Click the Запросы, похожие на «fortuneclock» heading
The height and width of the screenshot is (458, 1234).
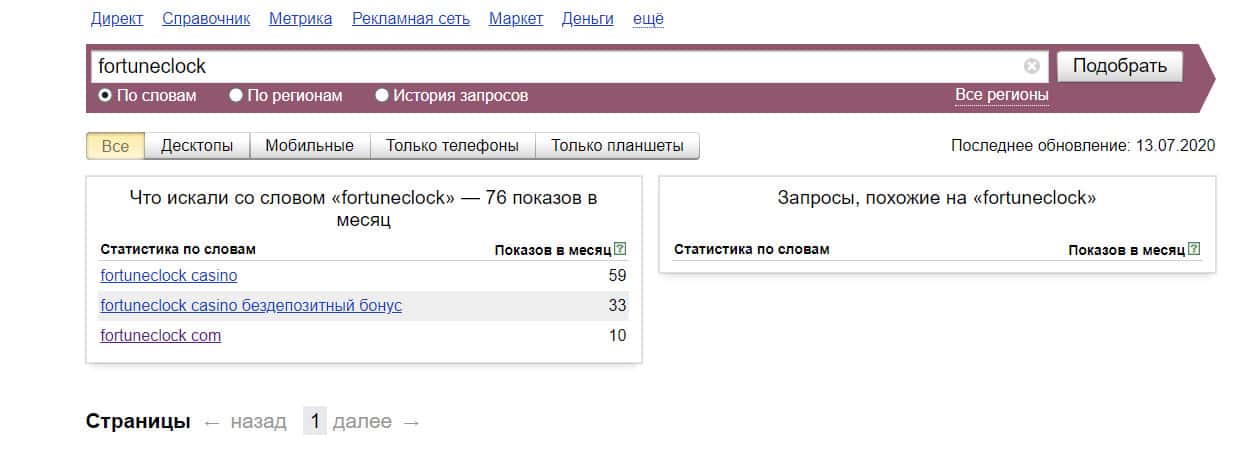[937, 198]
